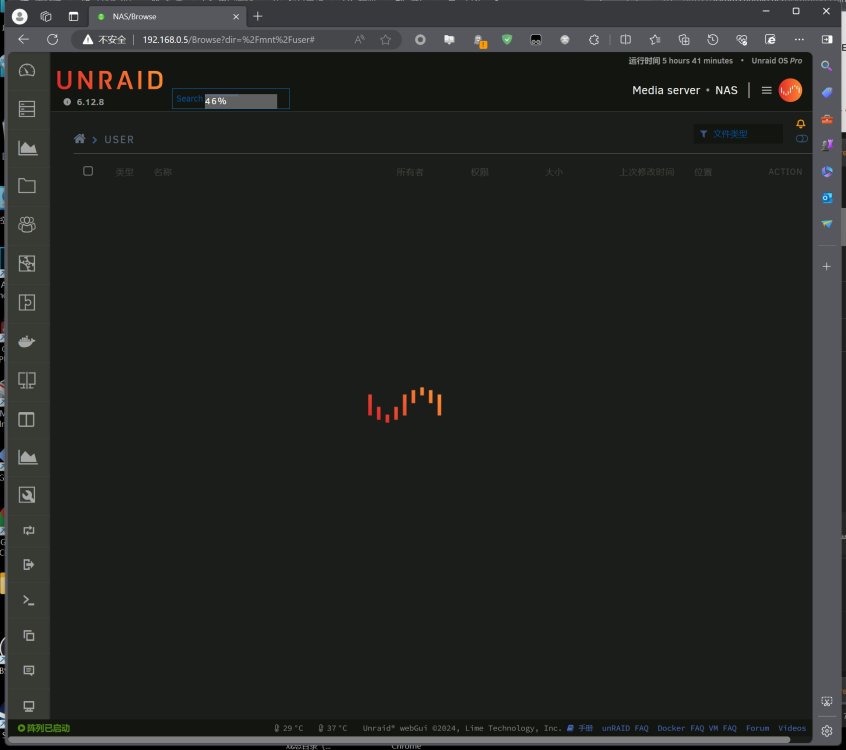Click the sync arrows icon in sidebar
Viewport: 846px width, 750px height.
(29, 530)
